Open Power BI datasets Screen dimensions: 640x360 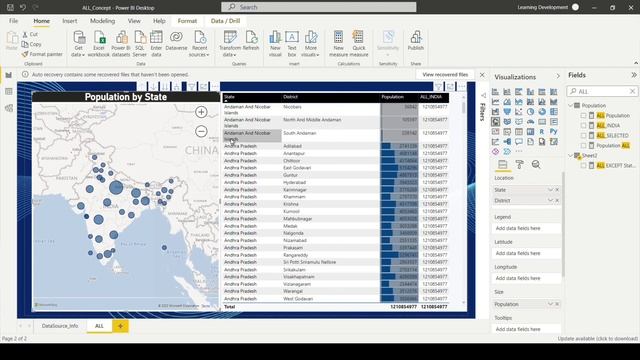pos(121,44)
